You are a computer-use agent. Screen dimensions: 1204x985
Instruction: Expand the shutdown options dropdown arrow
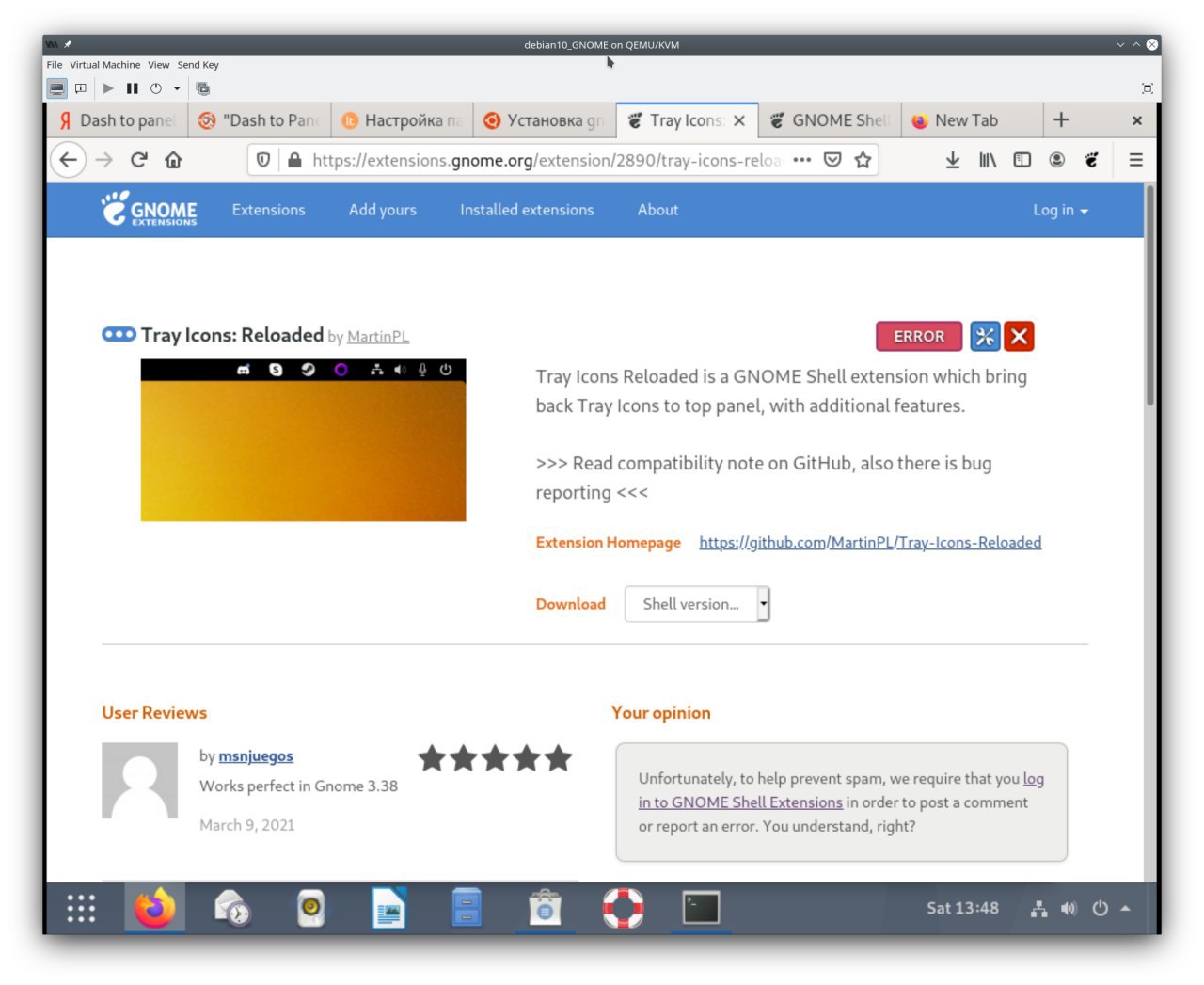point(177,88)
